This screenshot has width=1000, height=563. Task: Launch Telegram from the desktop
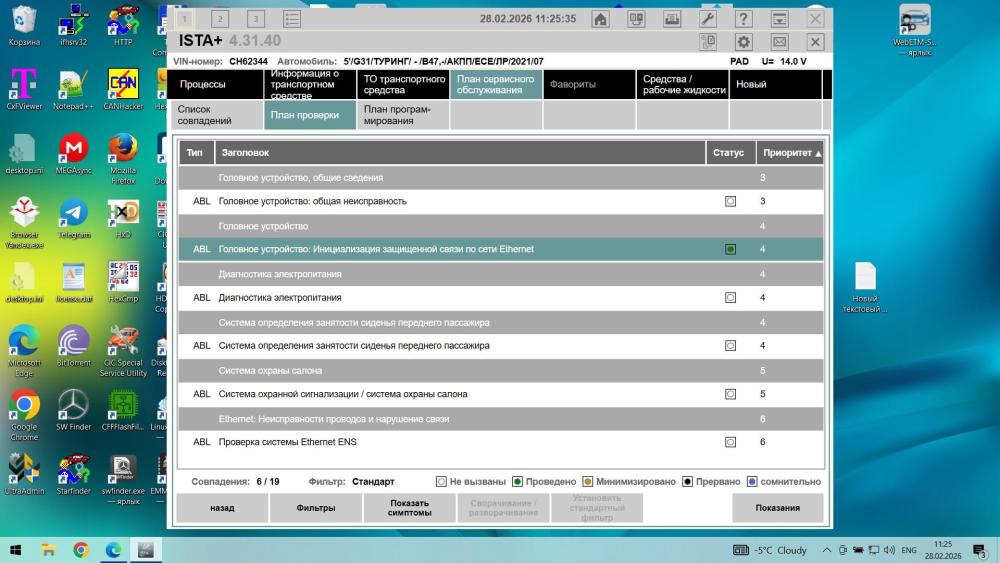point(73,218)
